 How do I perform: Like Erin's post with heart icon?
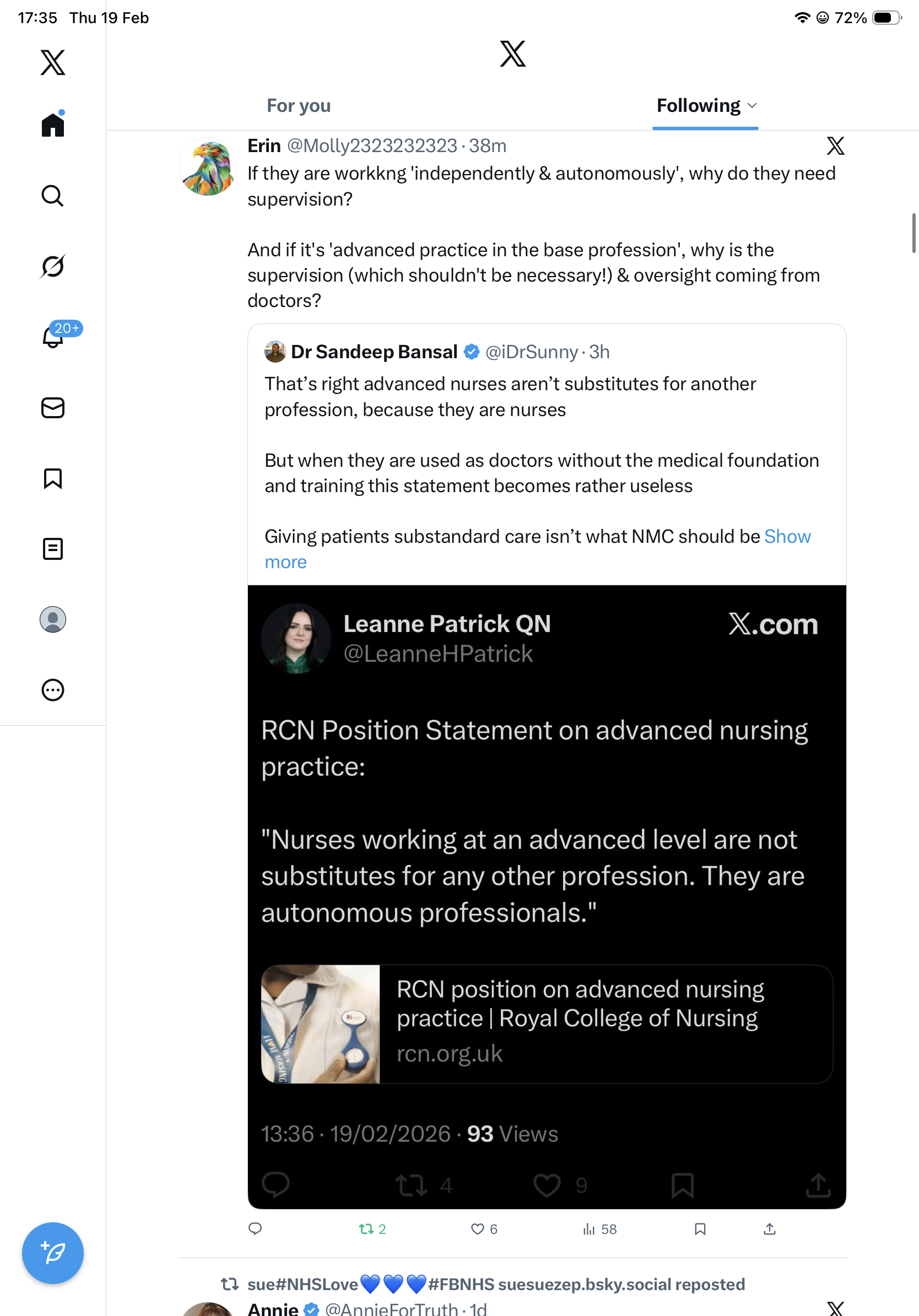tap(477, 1229)
